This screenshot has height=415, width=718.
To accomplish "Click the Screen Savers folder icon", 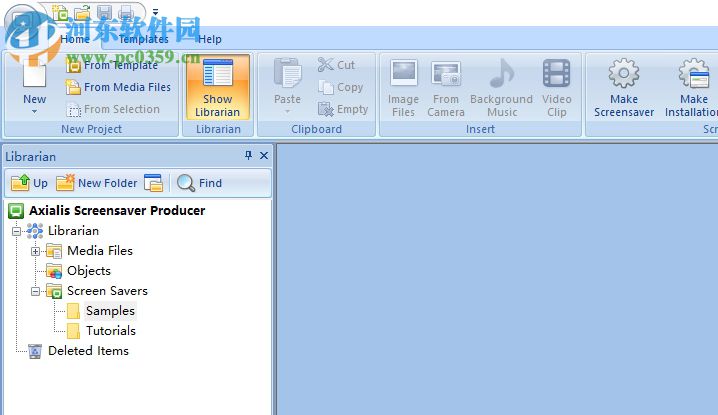I will pos(54,291).
